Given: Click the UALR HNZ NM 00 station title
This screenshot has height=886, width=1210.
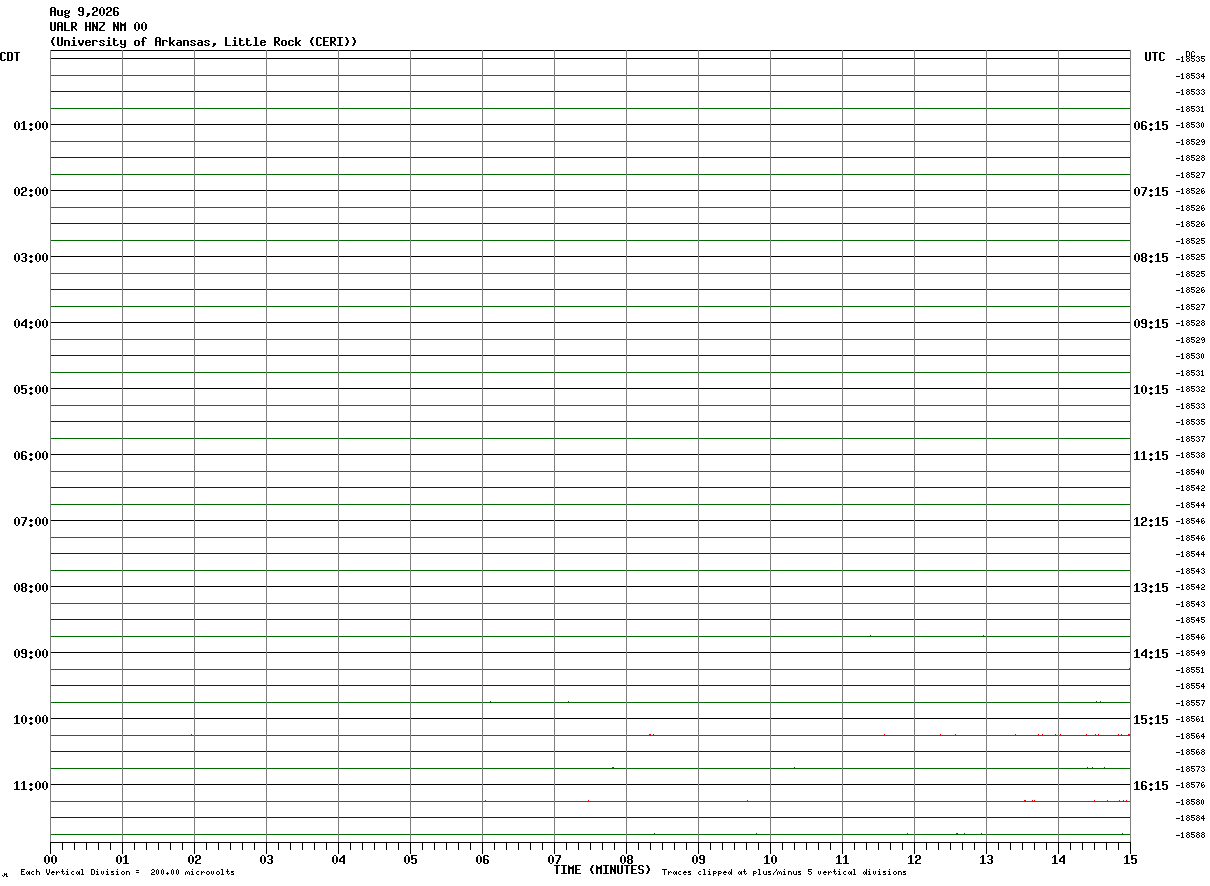Looking at the screenshot, I should pyautogui.click(x=99, y=27).
